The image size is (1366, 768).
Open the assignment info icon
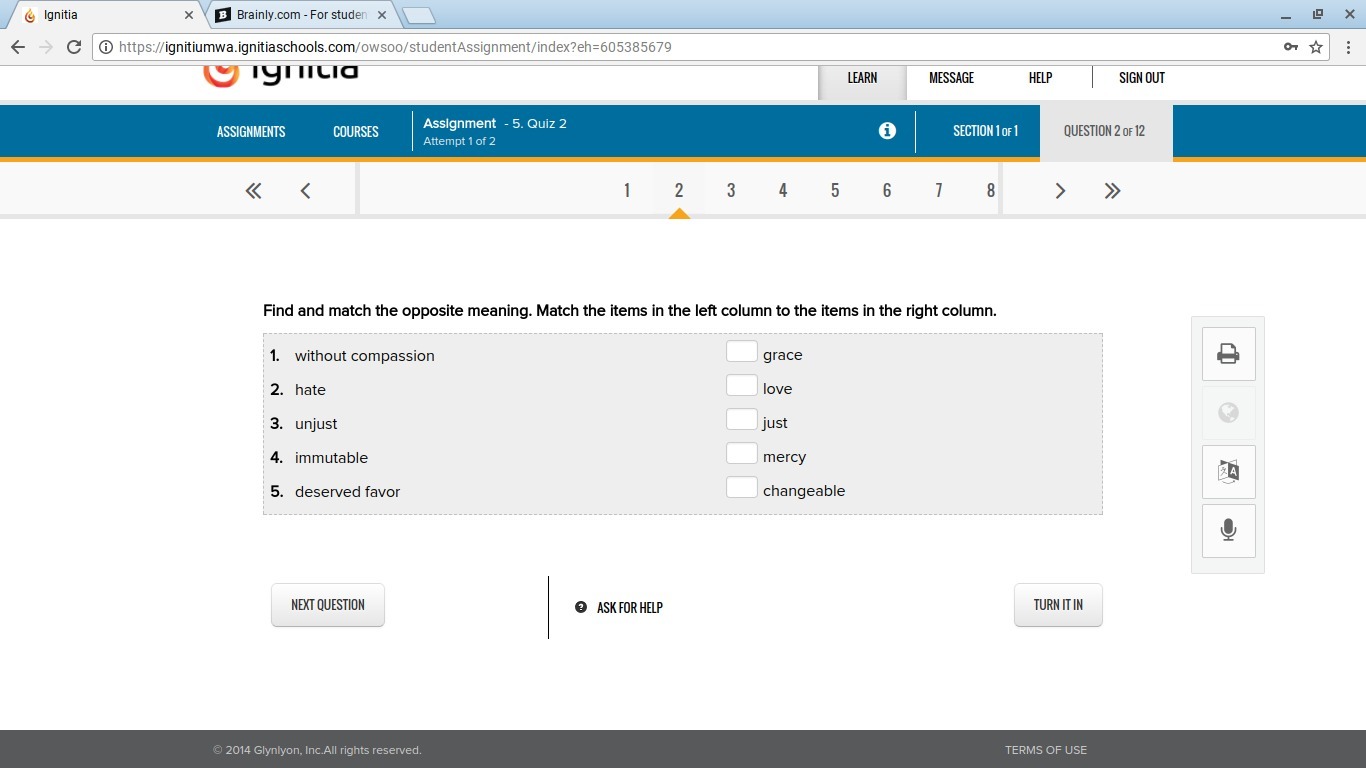tap(887, 131)
